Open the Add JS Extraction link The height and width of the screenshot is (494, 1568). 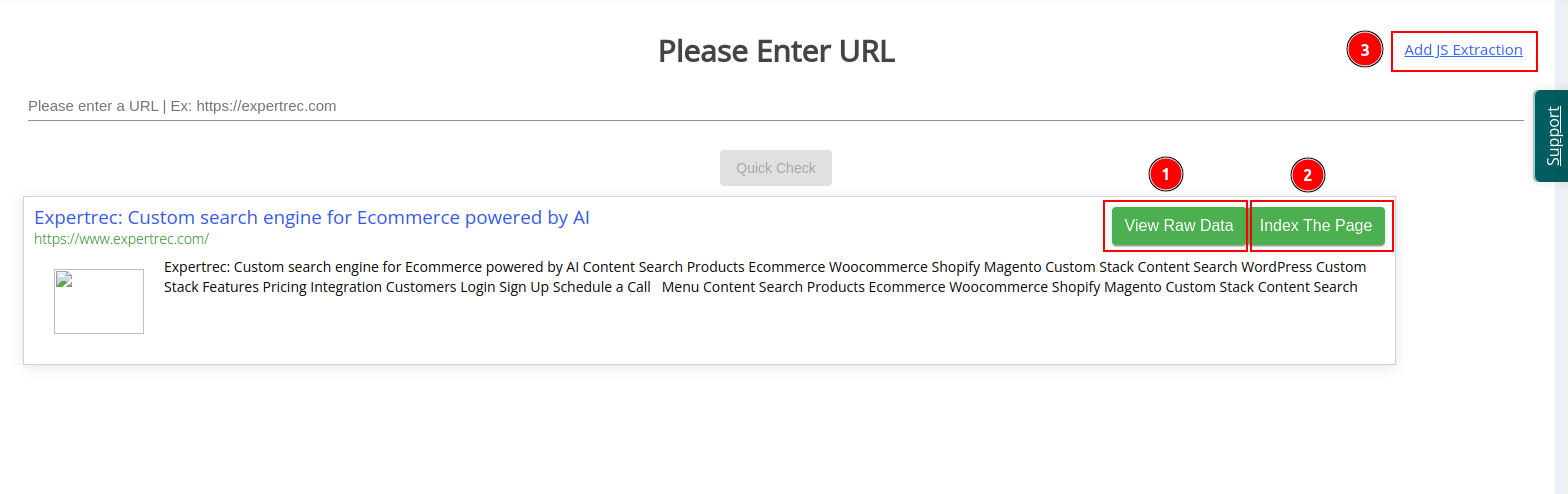tap(1463, 50)
